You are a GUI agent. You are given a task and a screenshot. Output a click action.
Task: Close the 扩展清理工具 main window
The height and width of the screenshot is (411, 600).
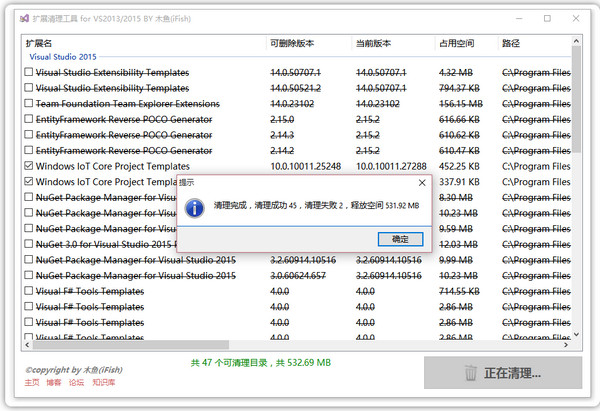coord(576,18)
